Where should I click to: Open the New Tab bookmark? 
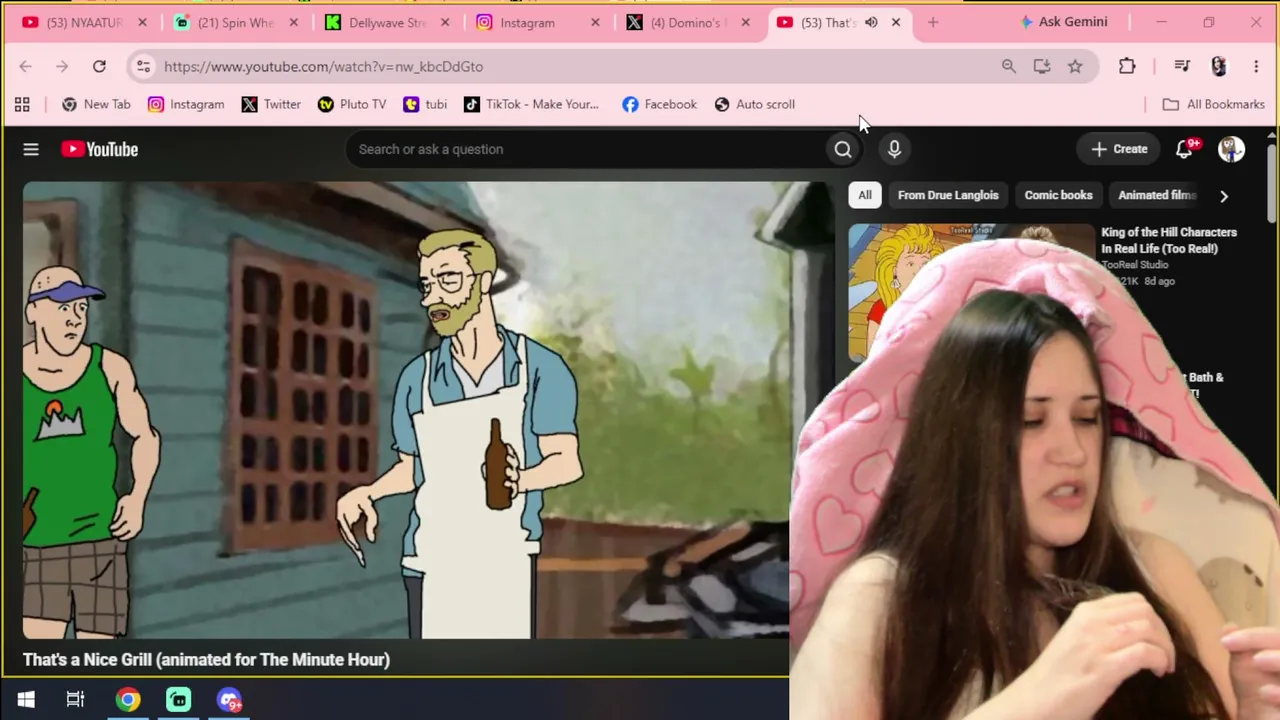point(96,104)
